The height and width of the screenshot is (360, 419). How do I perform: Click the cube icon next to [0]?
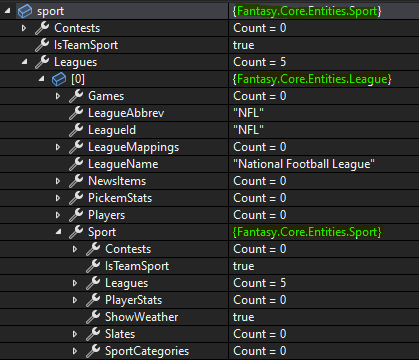tap(59, 79)
